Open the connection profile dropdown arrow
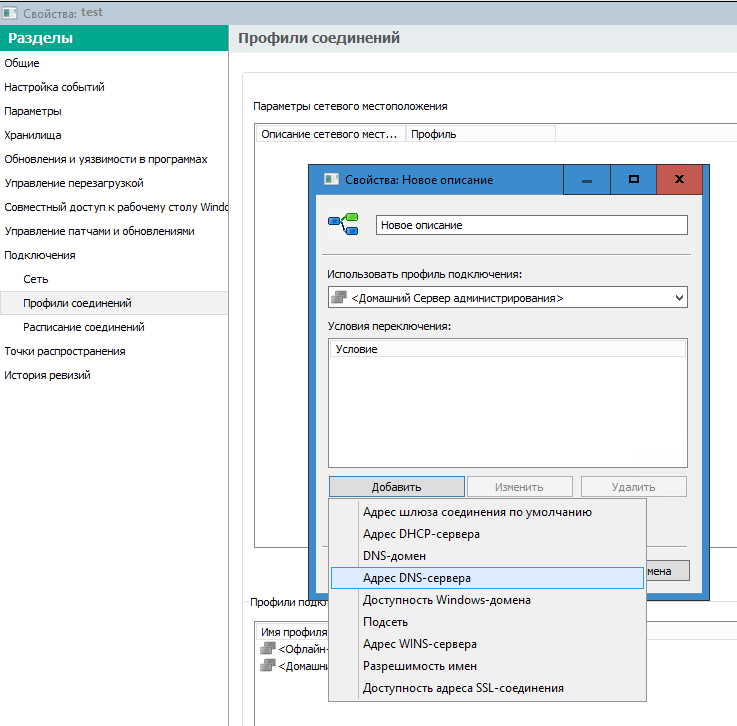Viewport: 737px width, 726px height. point(680,298)
